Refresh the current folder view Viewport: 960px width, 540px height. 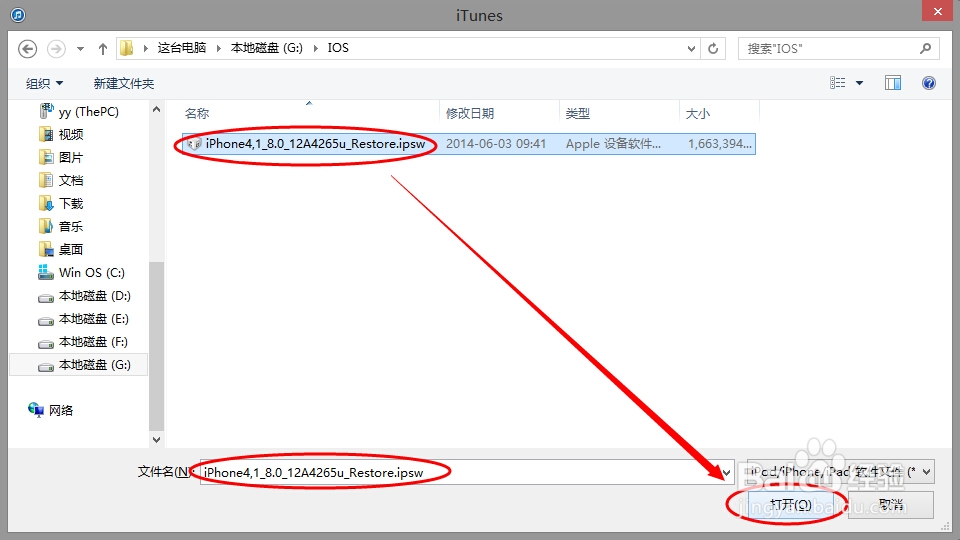[713, 48]
